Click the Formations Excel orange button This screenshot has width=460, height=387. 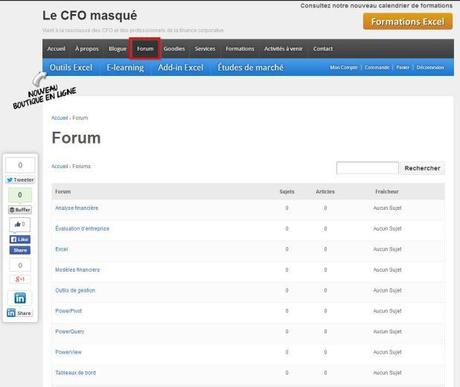point(408,22)
